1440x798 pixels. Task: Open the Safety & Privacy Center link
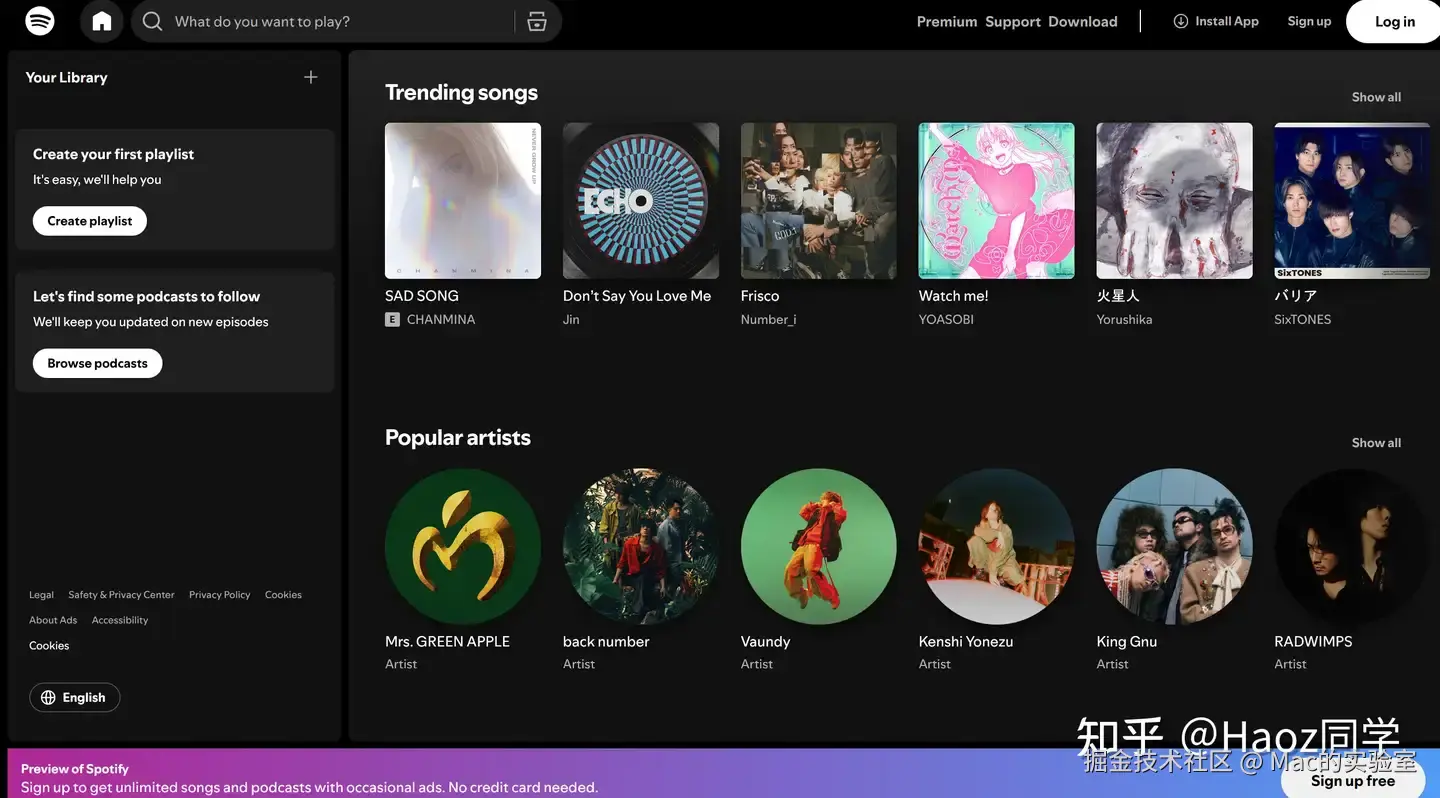(121, 595)
